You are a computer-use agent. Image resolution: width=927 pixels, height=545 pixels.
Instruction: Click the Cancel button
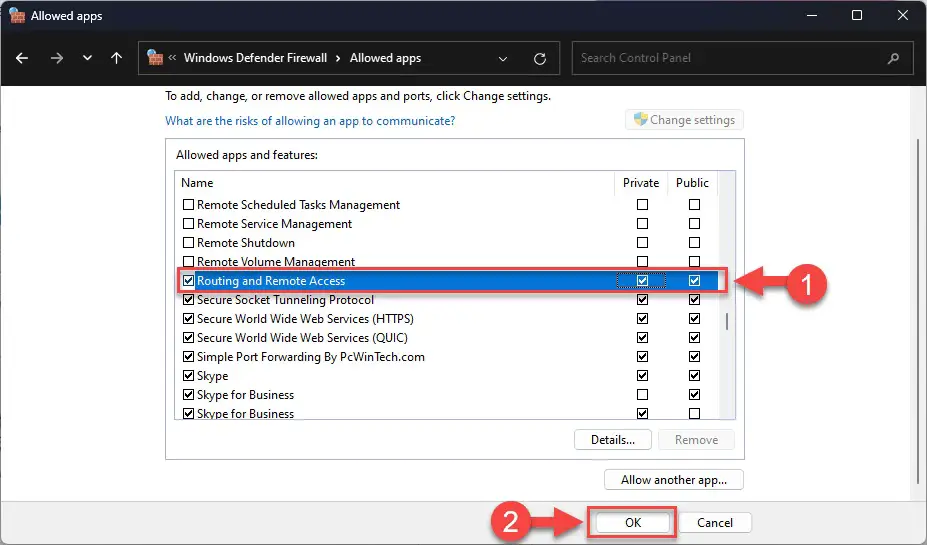(714, 523)
